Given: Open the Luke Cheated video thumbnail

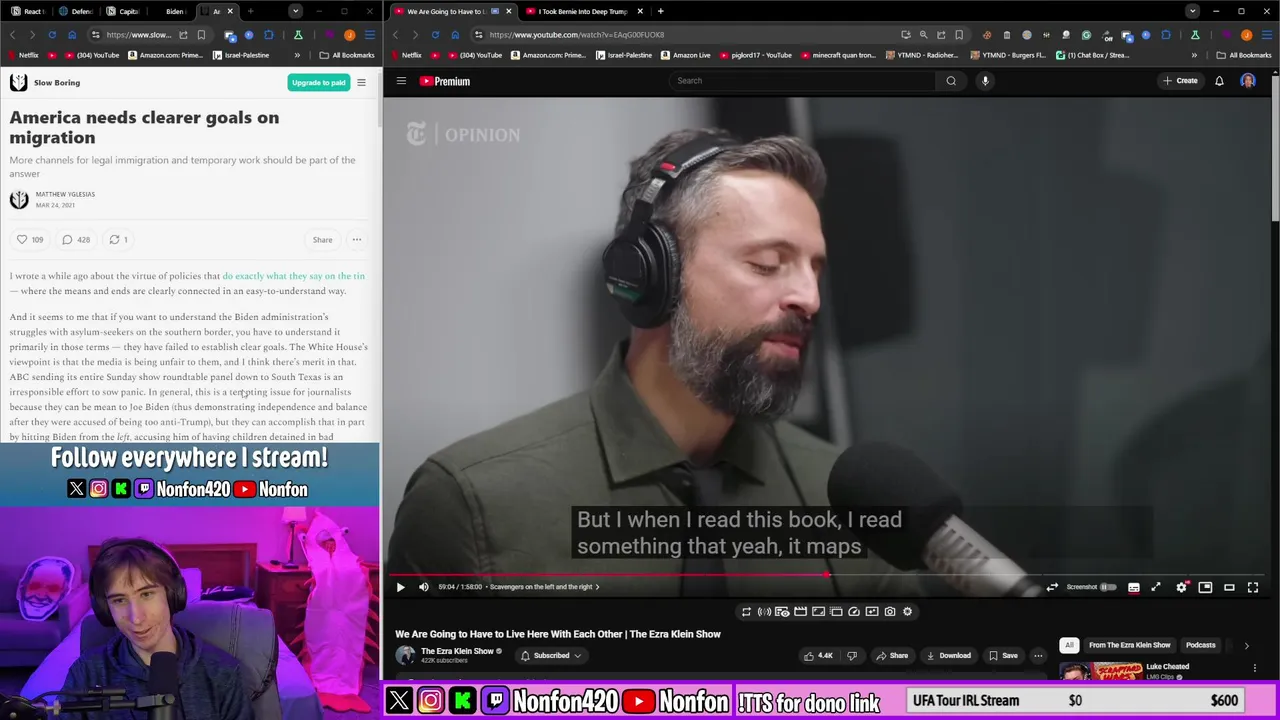Looking at the screenshot, I should 1100,670.
